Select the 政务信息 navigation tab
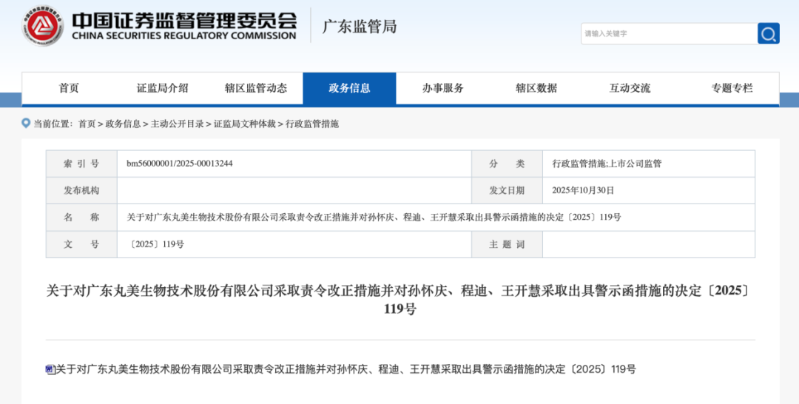This screenshot has width=799, height=404. click(350, 88)
